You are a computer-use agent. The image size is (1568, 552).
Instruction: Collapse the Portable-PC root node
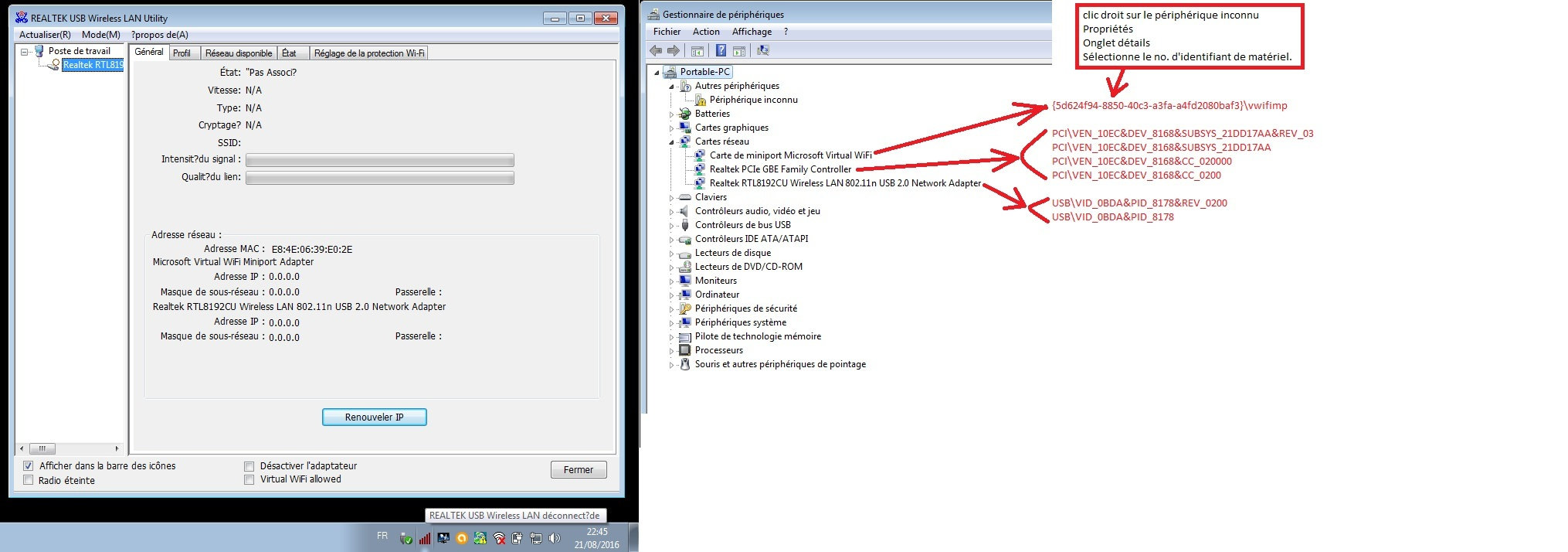point(657,73)
